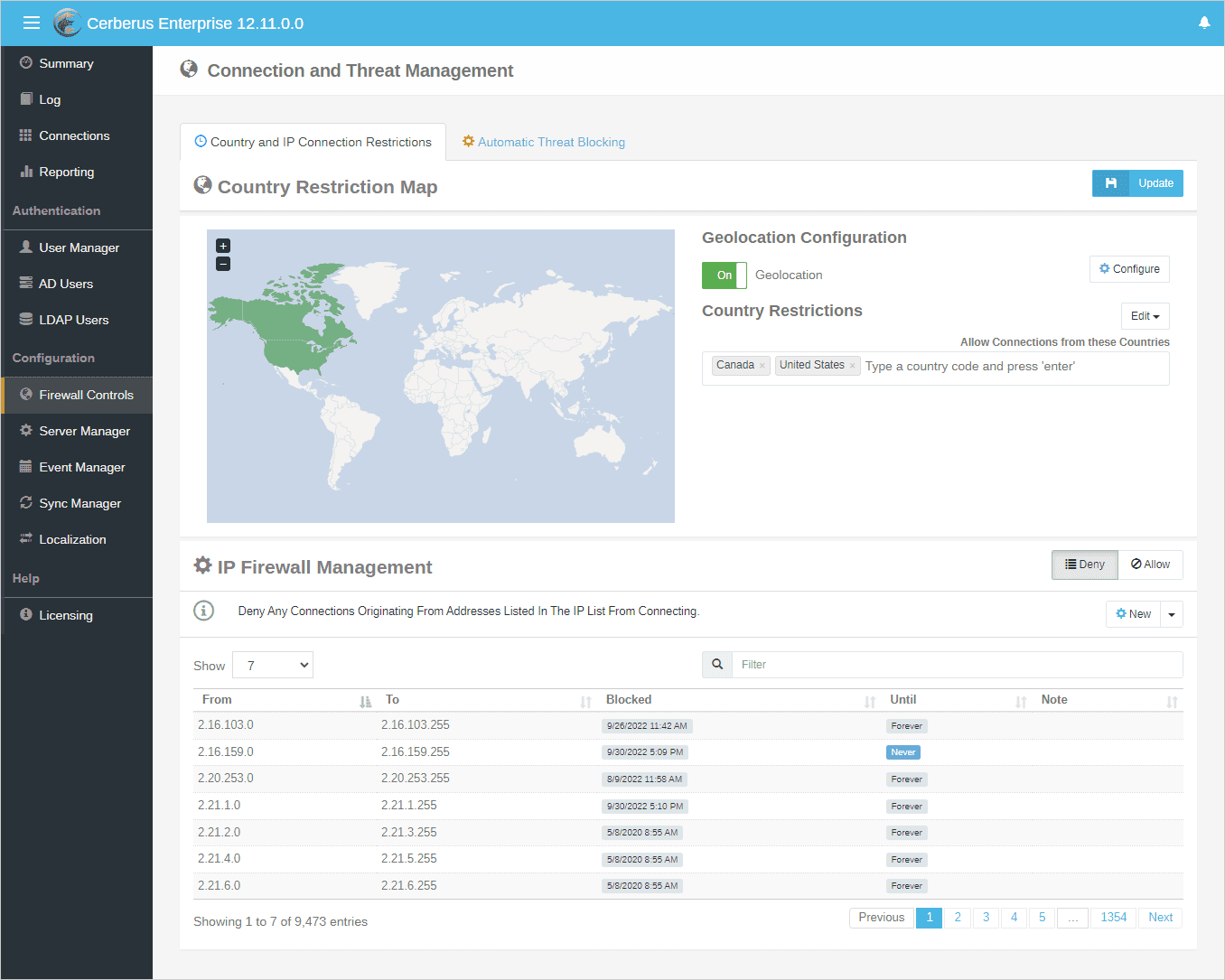Turn off the Geolocation toggle
The image size is (1225, 980).
[x=724, y=275]
